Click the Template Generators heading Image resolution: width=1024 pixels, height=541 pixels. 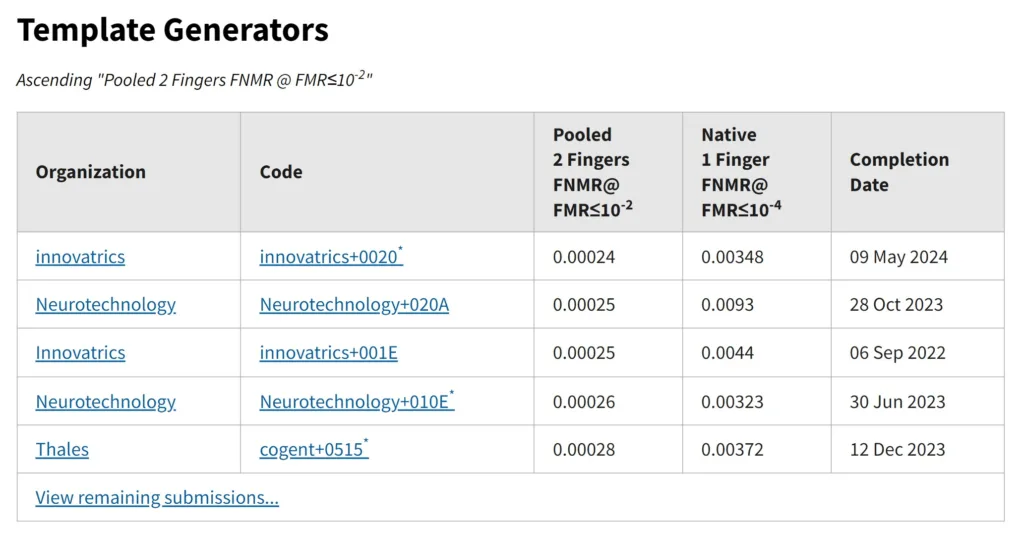pyautogui.click(x=173, y=31)
